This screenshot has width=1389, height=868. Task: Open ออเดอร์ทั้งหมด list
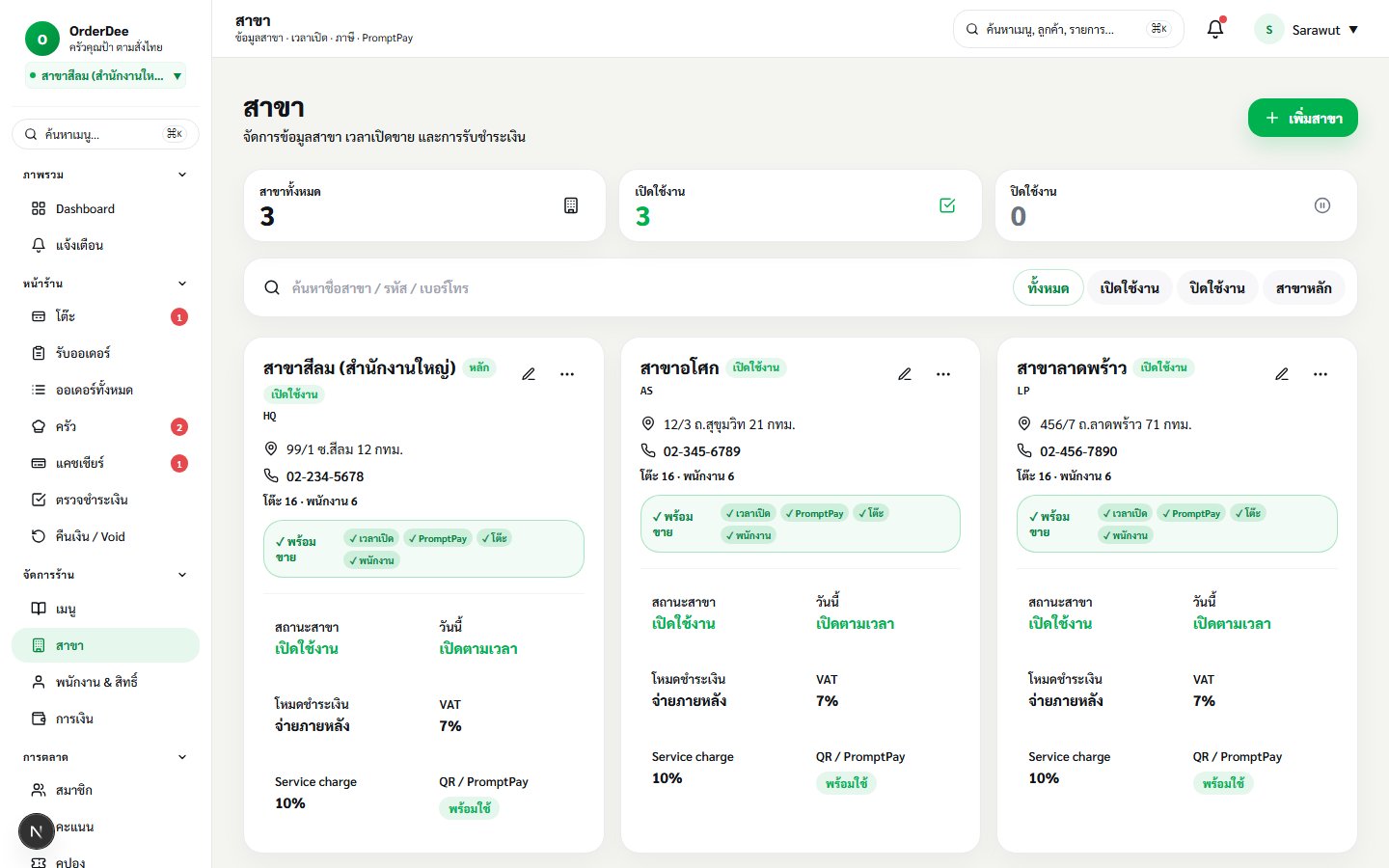105,390
